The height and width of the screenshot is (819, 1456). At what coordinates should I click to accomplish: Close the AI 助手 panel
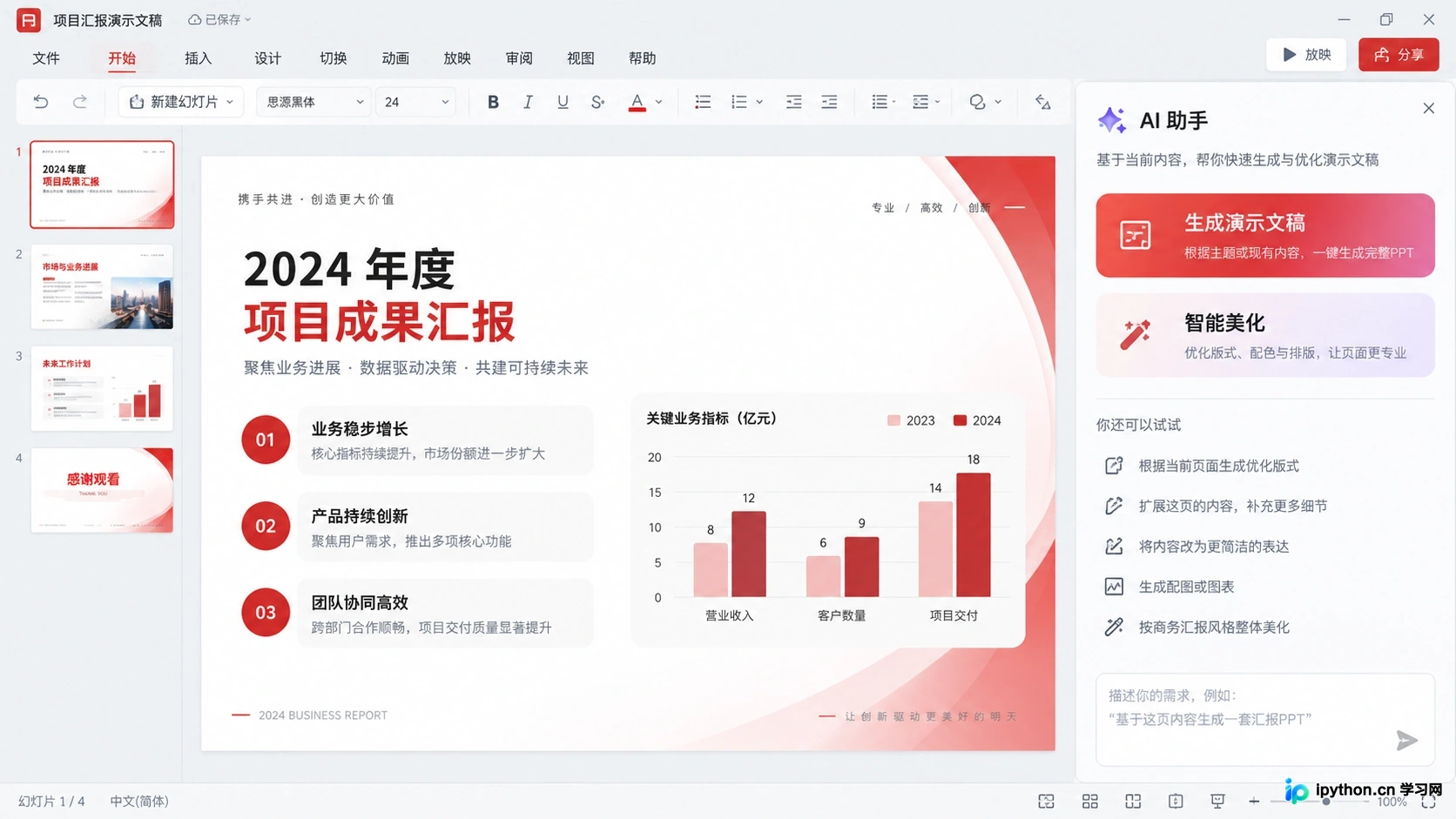click(1429, 108)
